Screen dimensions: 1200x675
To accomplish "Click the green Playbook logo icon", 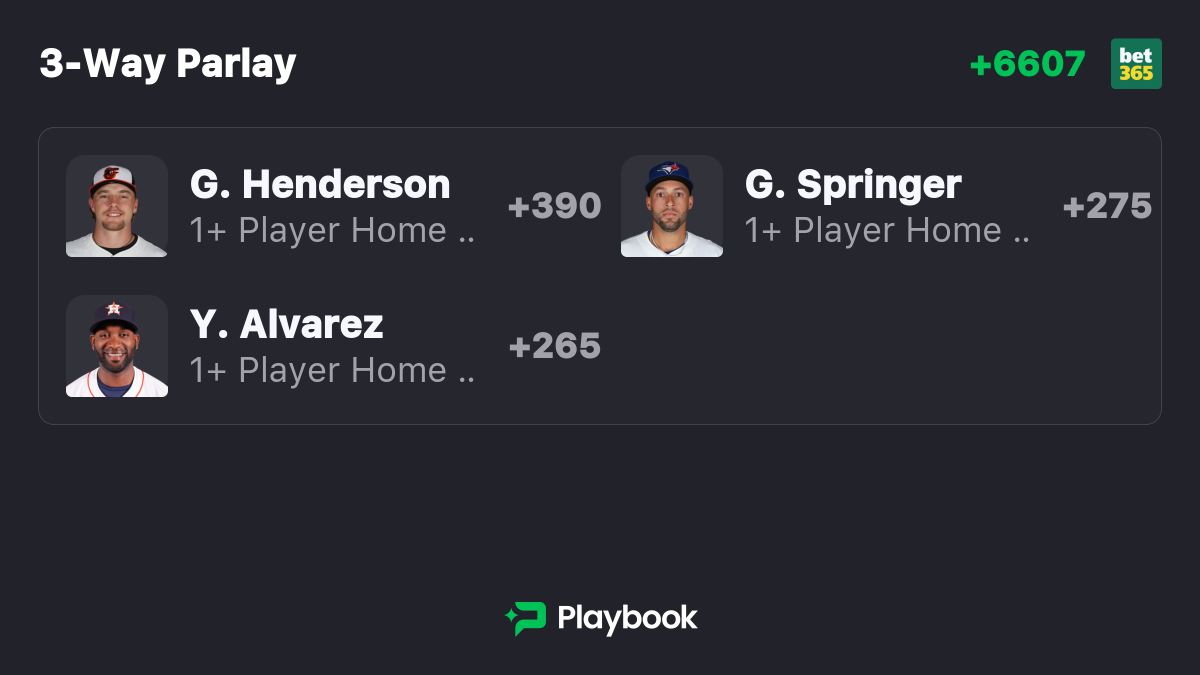I will tap(525, 619).
